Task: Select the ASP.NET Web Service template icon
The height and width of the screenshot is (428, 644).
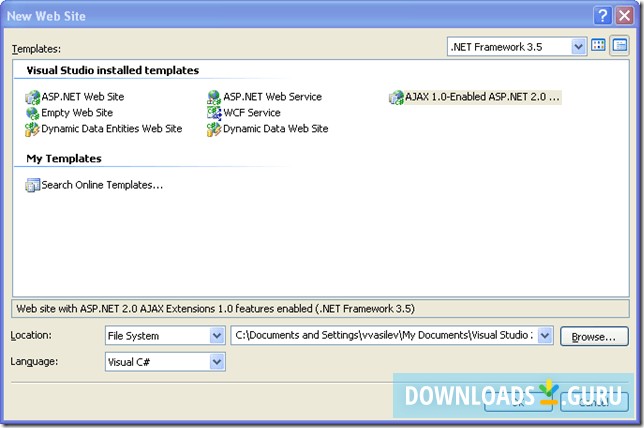Action: pyautogui.click(x=214, y=97)
